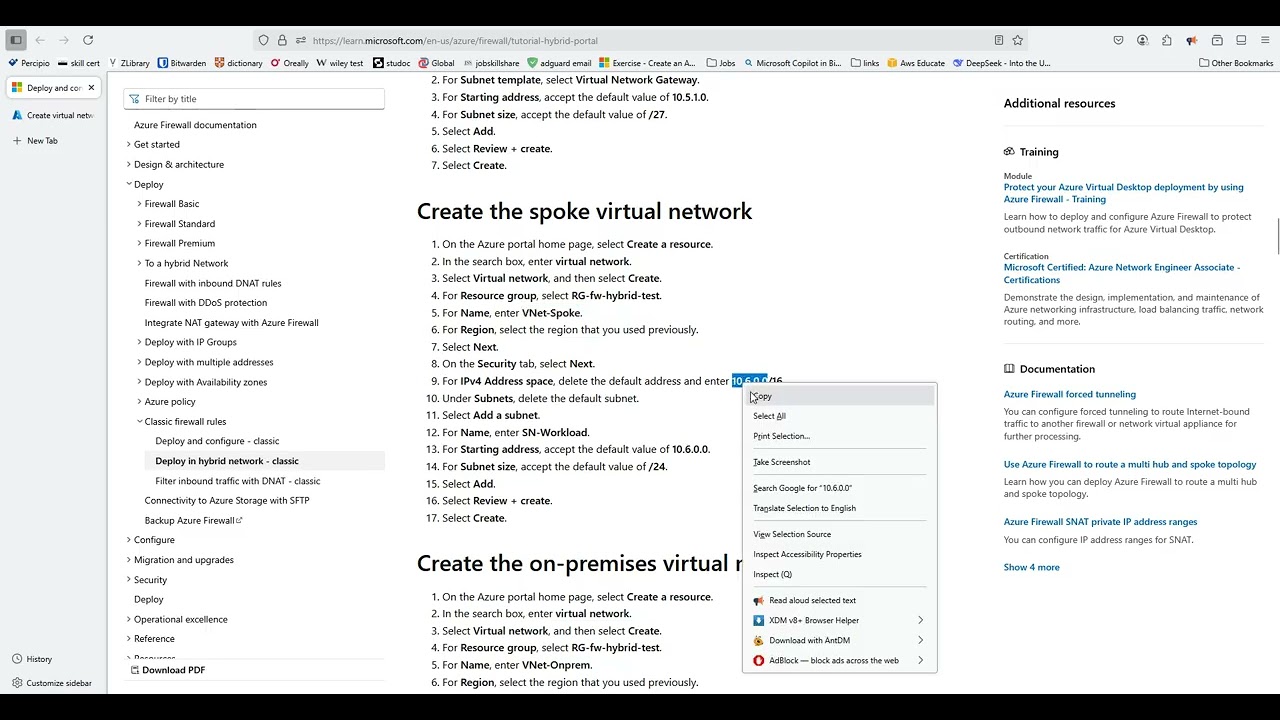Choose Print Selection in context menu

(839, 436)
